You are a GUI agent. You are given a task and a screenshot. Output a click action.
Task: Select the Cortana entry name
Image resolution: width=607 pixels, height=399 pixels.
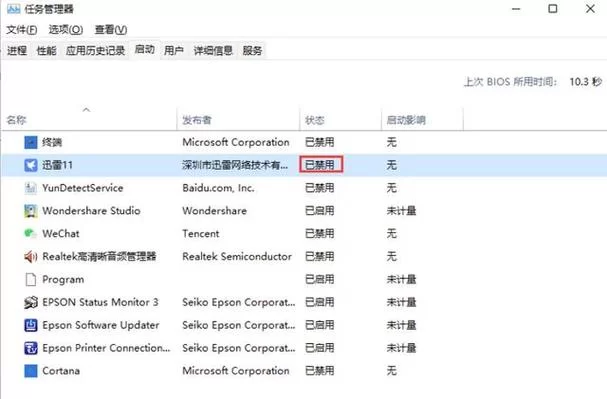coord(61,371)
